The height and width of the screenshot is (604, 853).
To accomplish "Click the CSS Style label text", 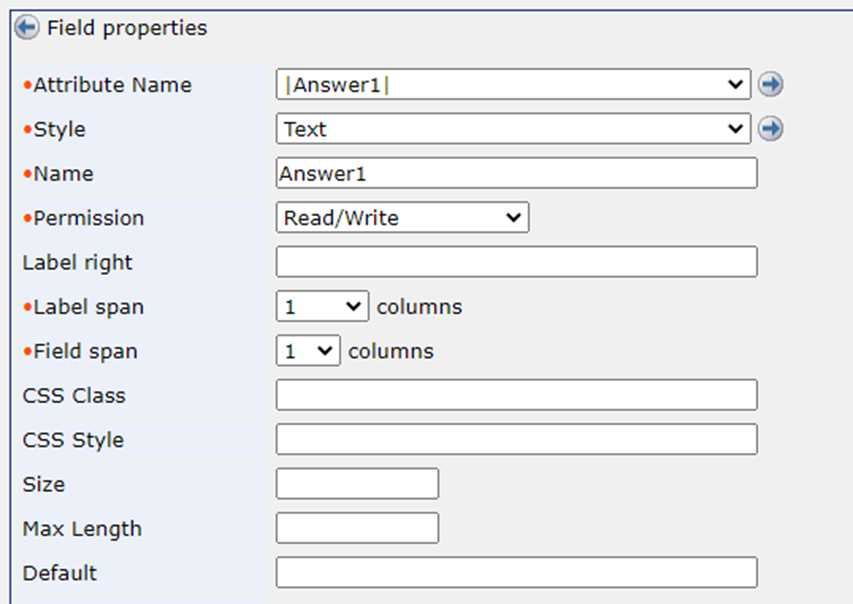I will click(x=73, y=439).
